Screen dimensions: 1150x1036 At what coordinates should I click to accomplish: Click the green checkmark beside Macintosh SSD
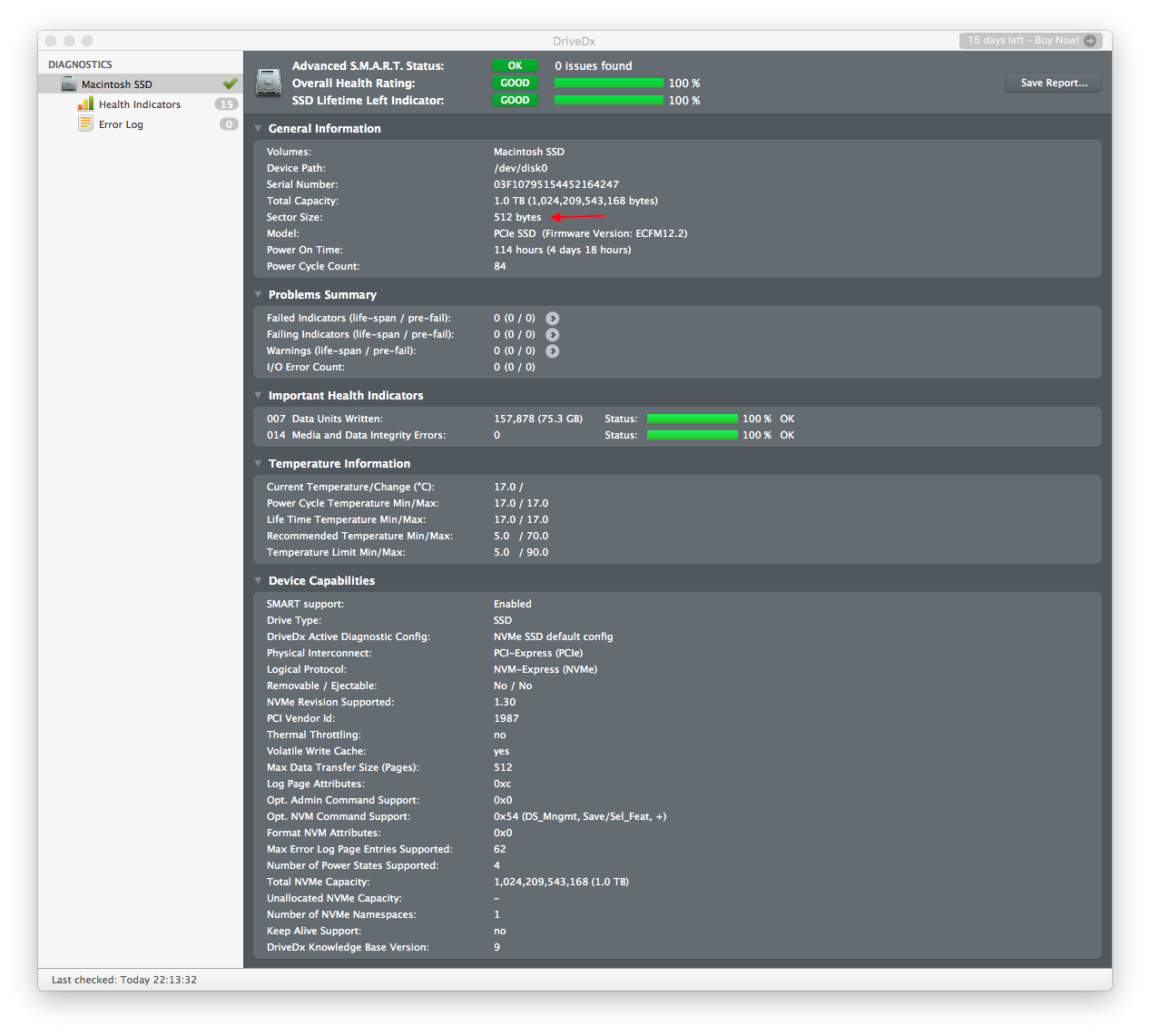click(x=230, y=84)
